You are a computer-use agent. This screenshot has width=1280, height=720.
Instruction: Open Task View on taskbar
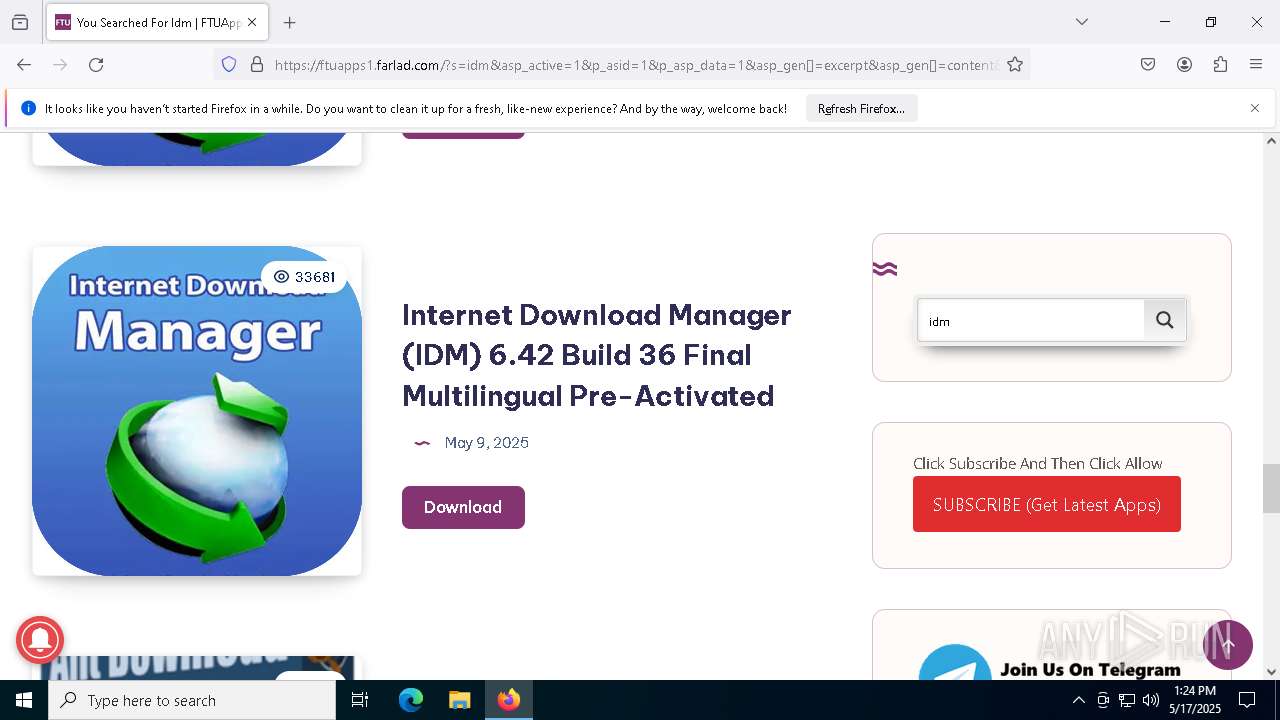point(360,700)
